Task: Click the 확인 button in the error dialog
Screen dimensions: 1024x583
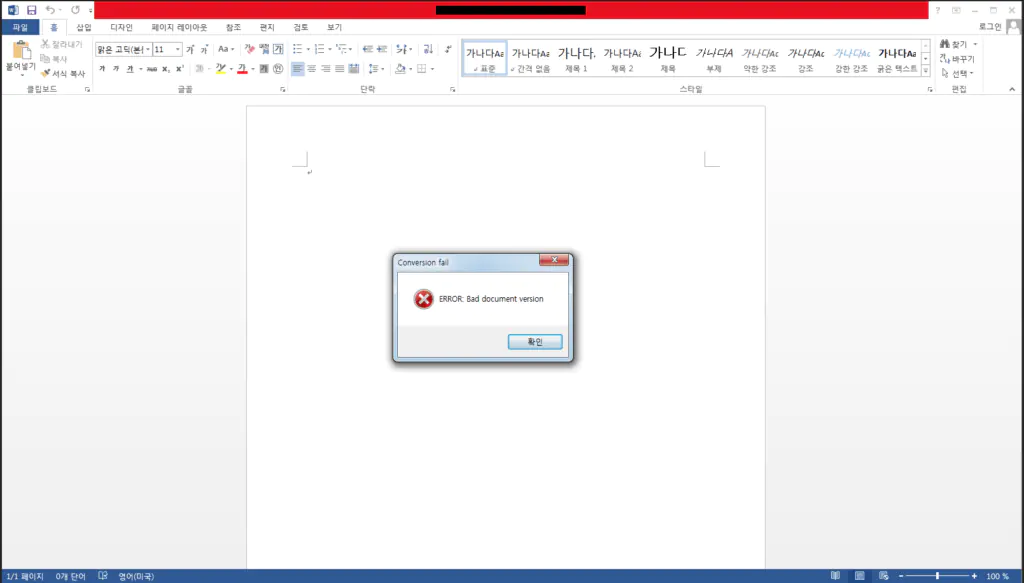Action: [x=535, y=342]
